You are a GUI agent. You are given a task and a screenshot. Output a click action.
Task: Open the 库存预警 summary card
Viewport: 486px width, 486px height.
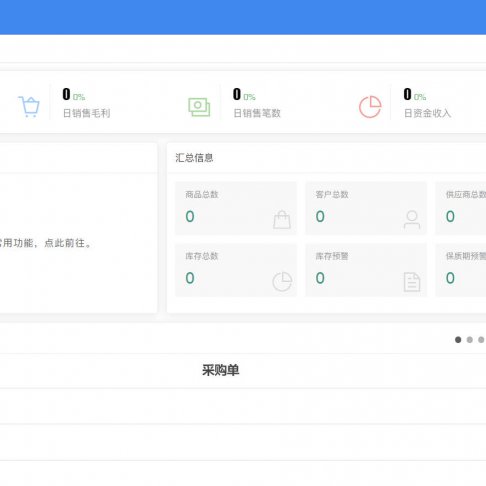pyautogui.click(x=366, y=270)
